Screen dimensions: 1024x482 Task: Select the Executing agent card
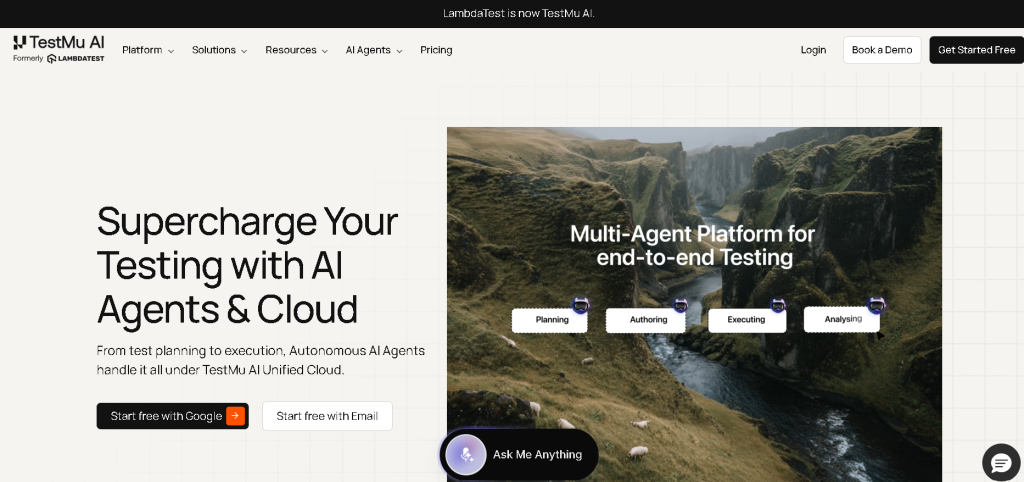click(747, 320)
